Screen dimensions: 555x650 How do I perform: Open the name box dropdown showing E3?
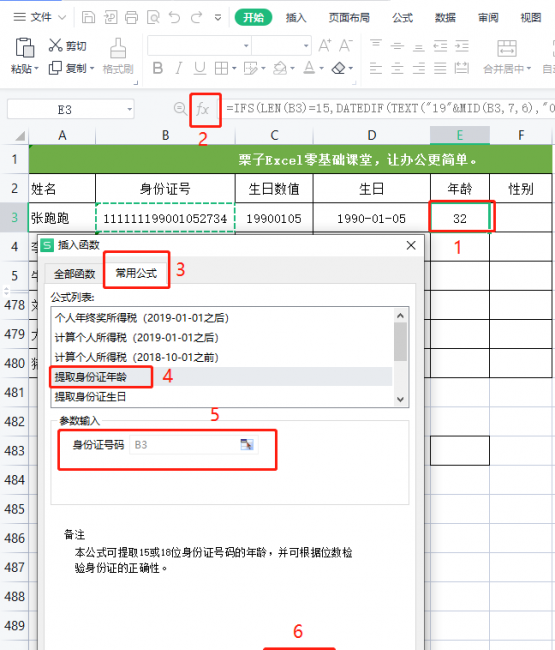pyautogui.click(x=130, y=109)
